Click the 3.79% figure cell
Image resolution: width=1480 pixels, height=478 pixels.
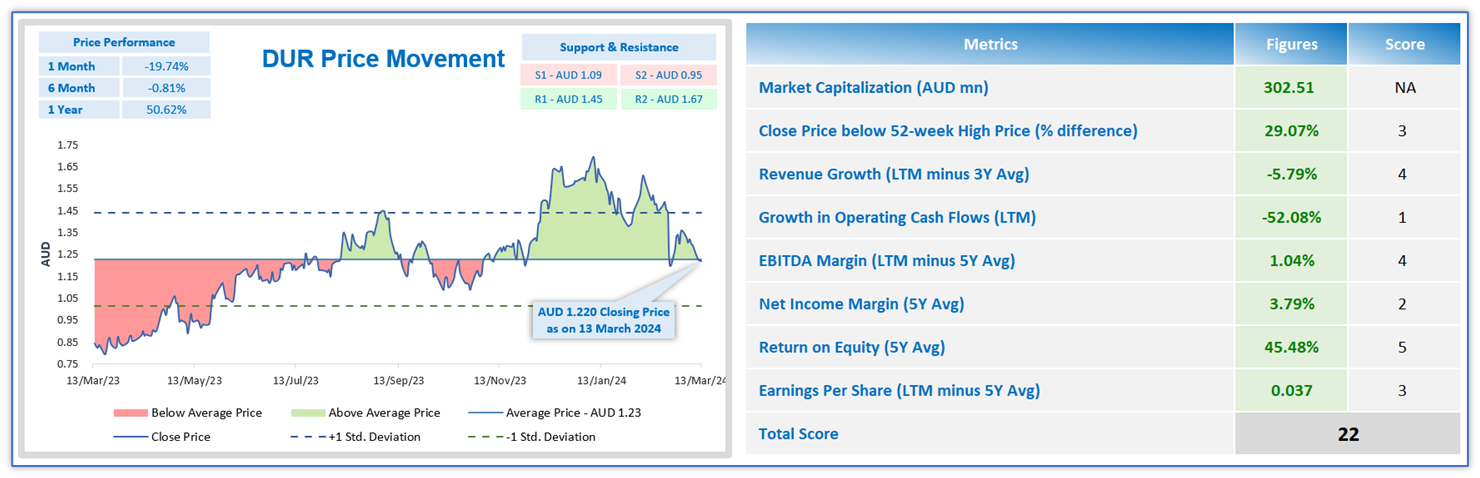pos(1291,304)
